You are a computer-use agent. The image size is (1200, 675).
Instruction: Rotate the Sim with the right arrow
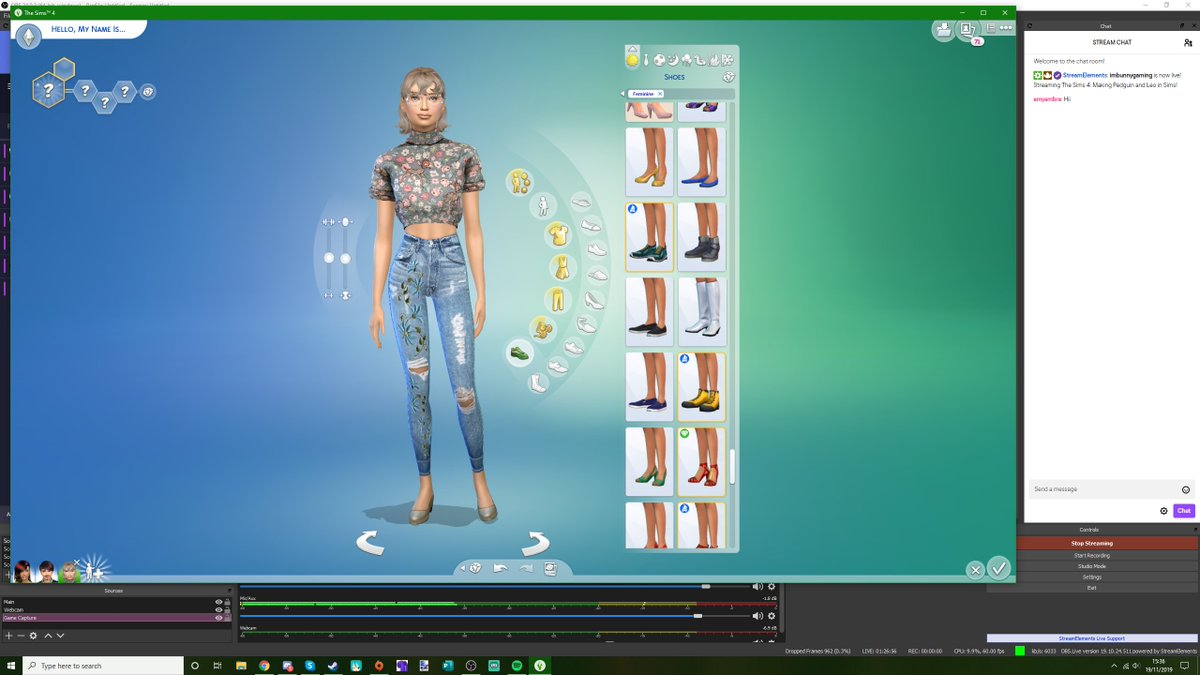(535, 543)
